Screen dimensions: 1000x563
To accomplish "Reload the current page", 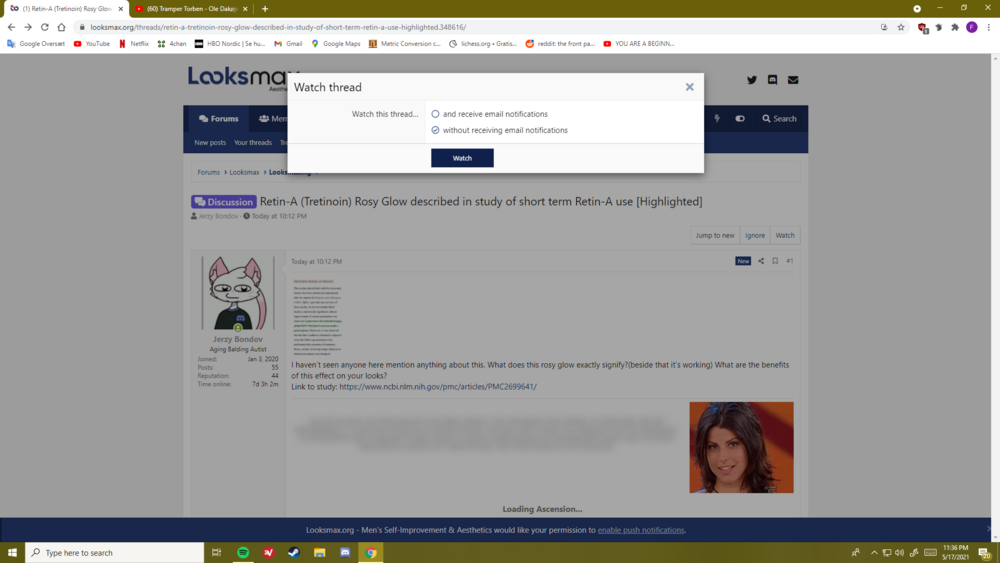I will click(45, 27).
